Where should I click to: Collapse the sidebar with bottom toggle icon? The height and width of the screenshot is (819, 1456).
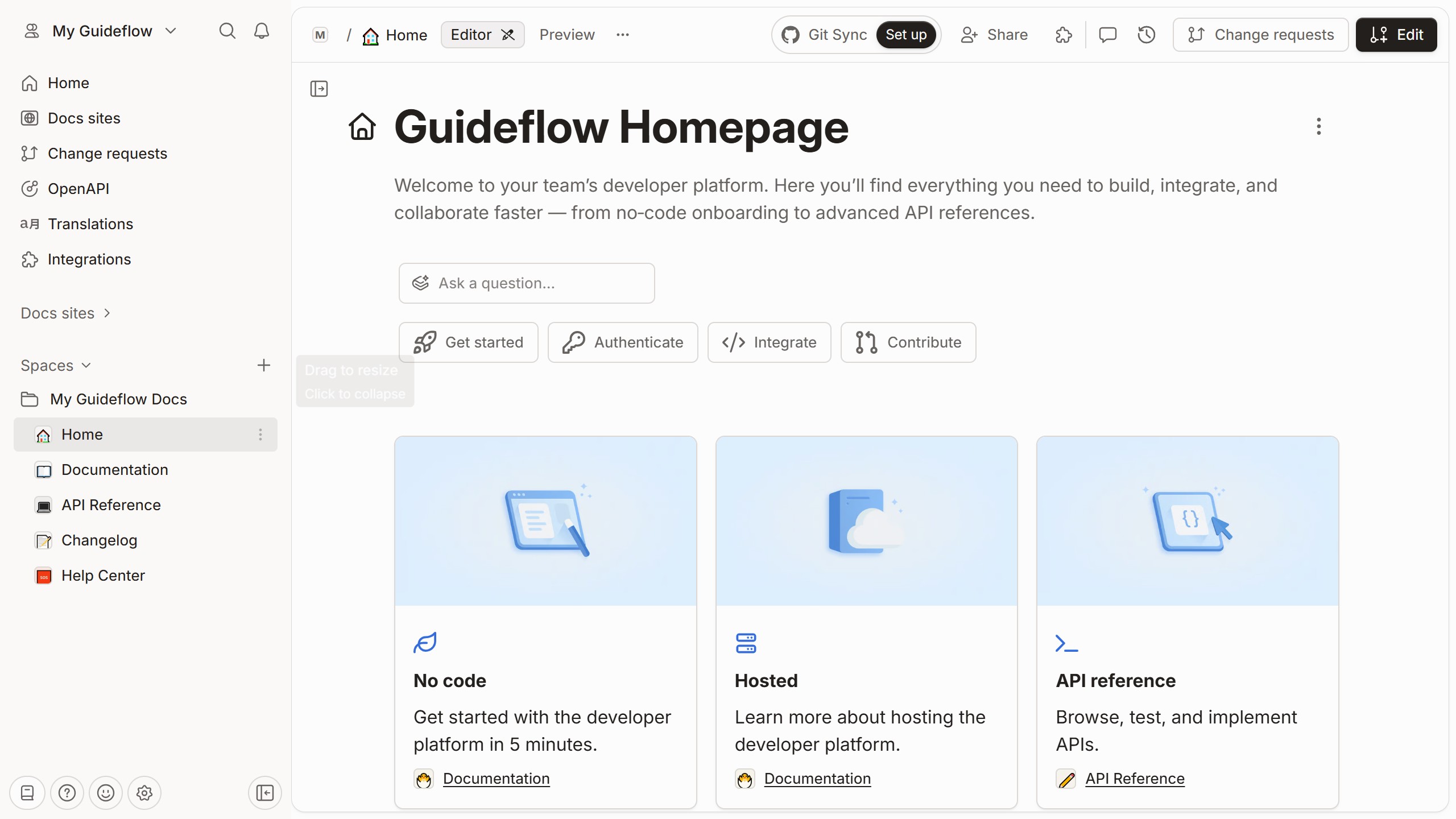coord(265,793)
